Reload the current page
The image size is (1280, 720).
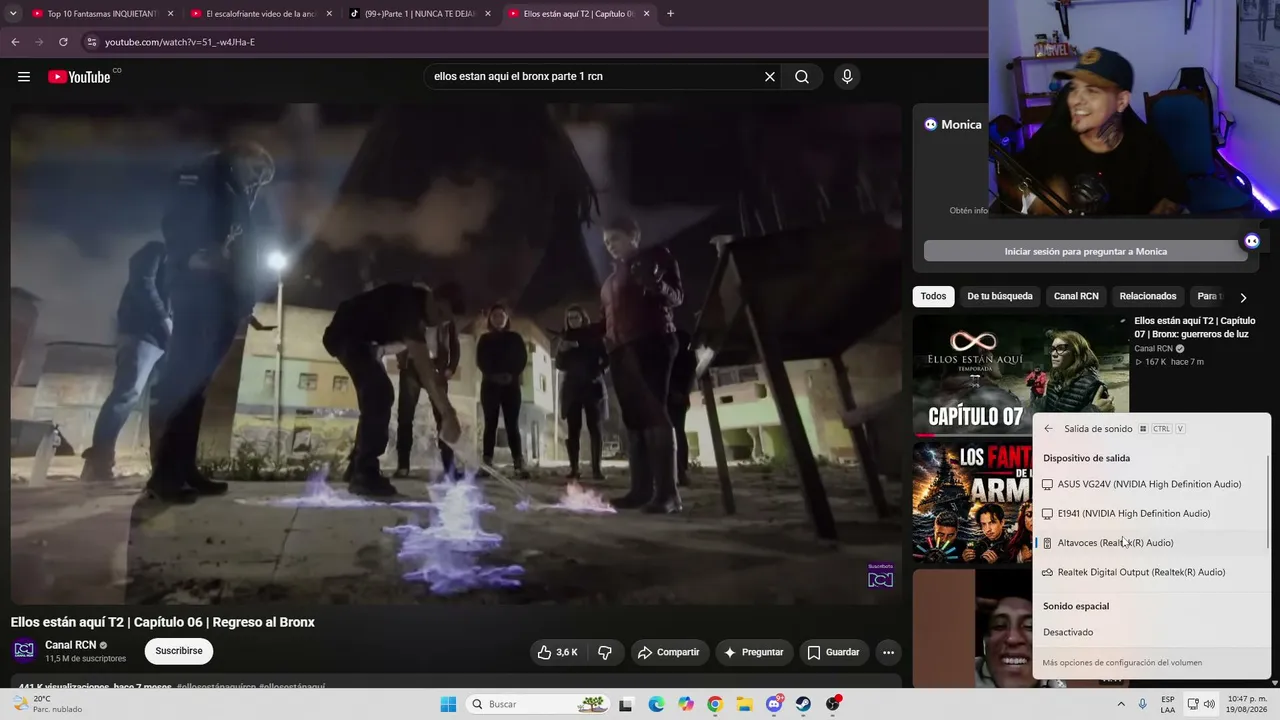63,42
